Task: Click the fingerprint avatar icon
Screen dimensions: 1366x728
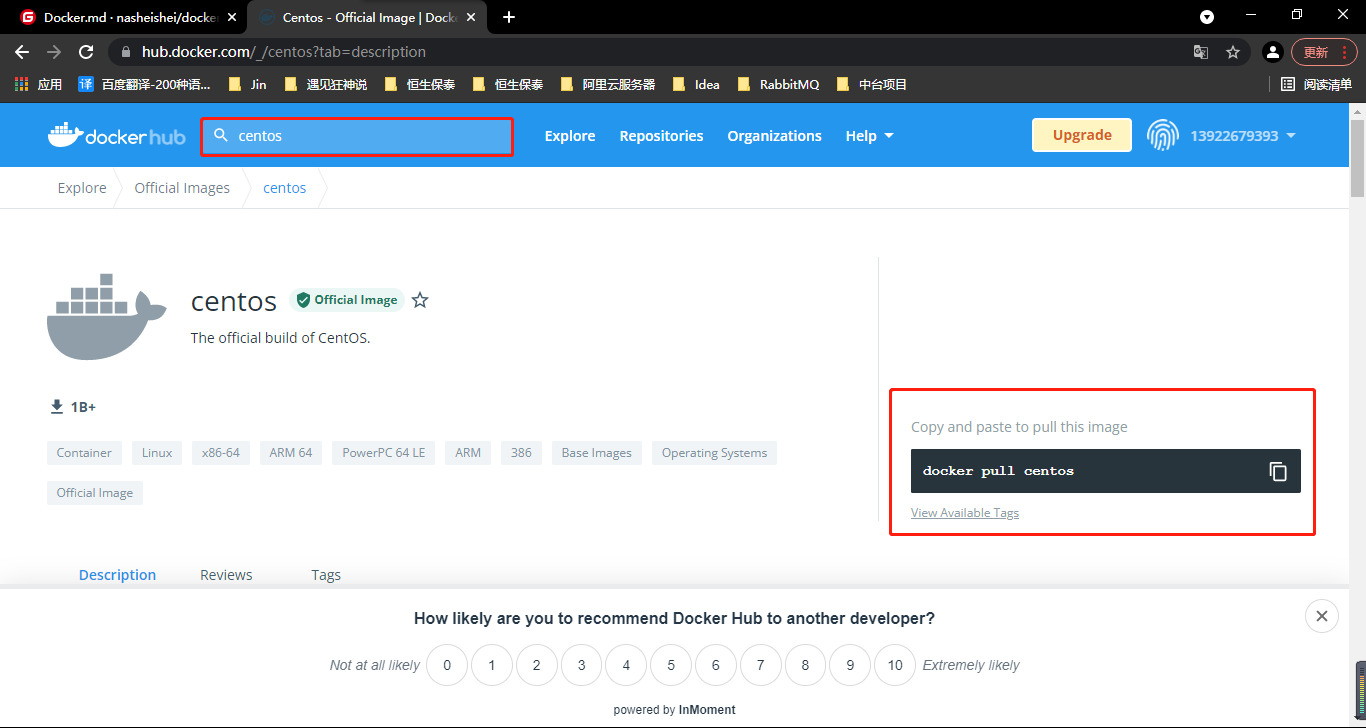Action: click(1162, 135)
